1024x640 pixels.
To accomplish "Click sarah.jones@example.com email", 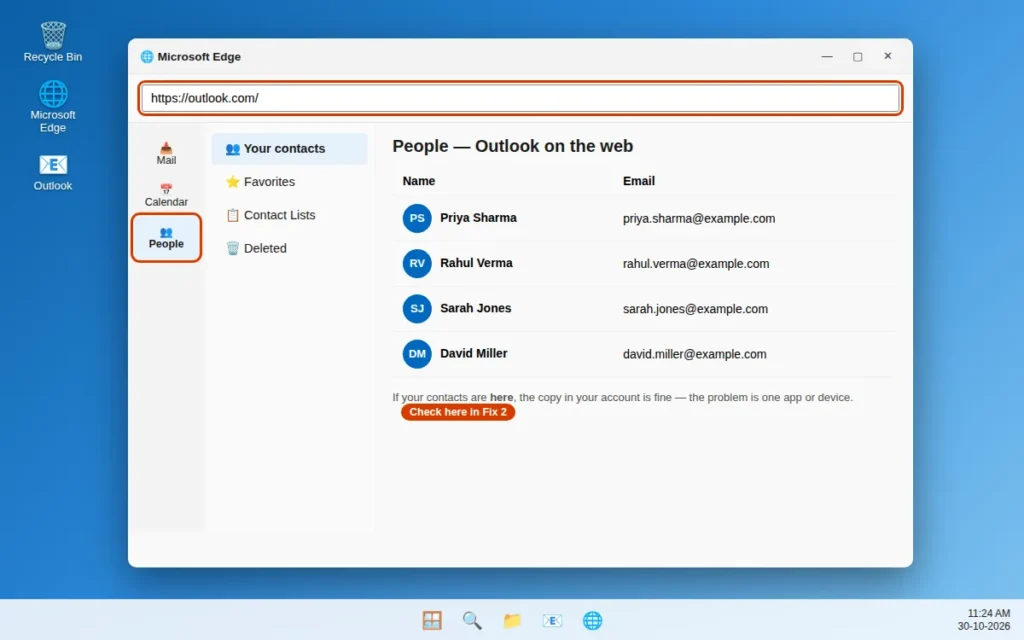I will [695, 309].
